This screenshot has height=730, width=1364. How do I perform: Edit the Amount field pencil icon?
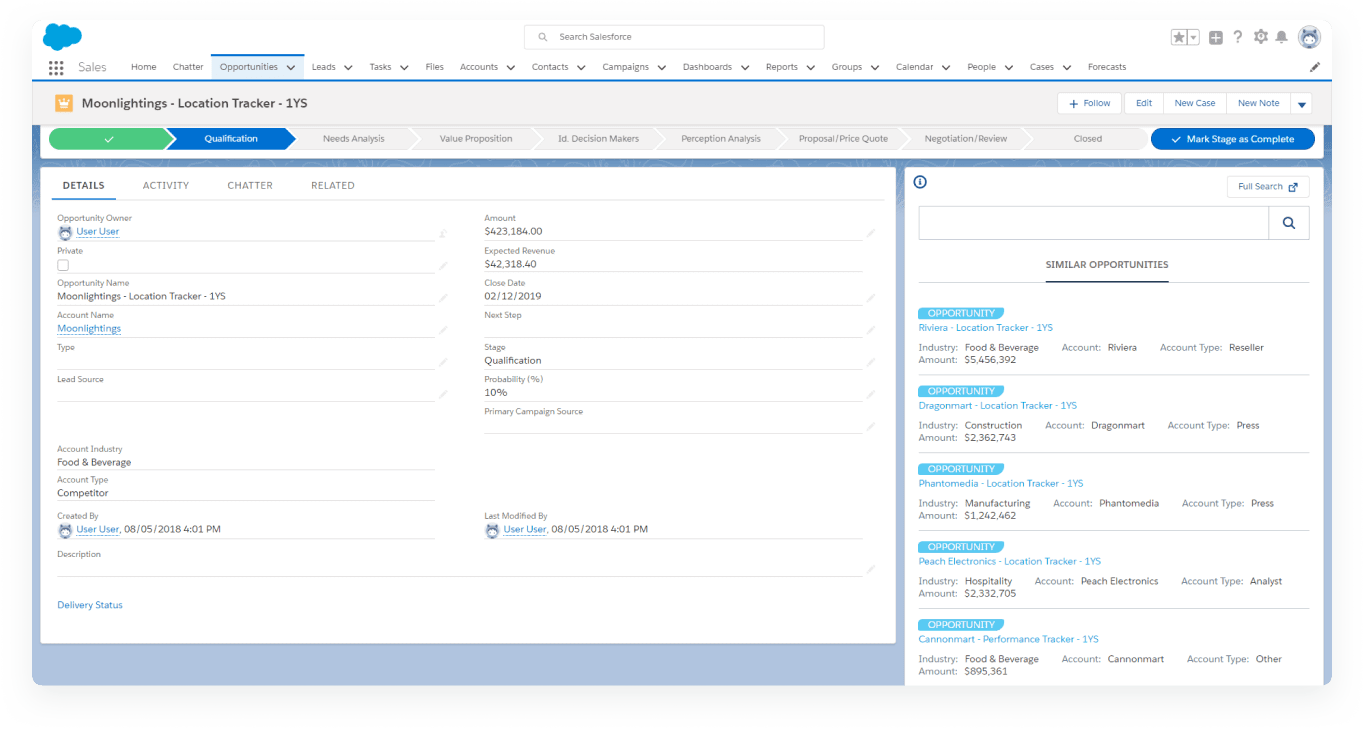(x=870, y=232)
